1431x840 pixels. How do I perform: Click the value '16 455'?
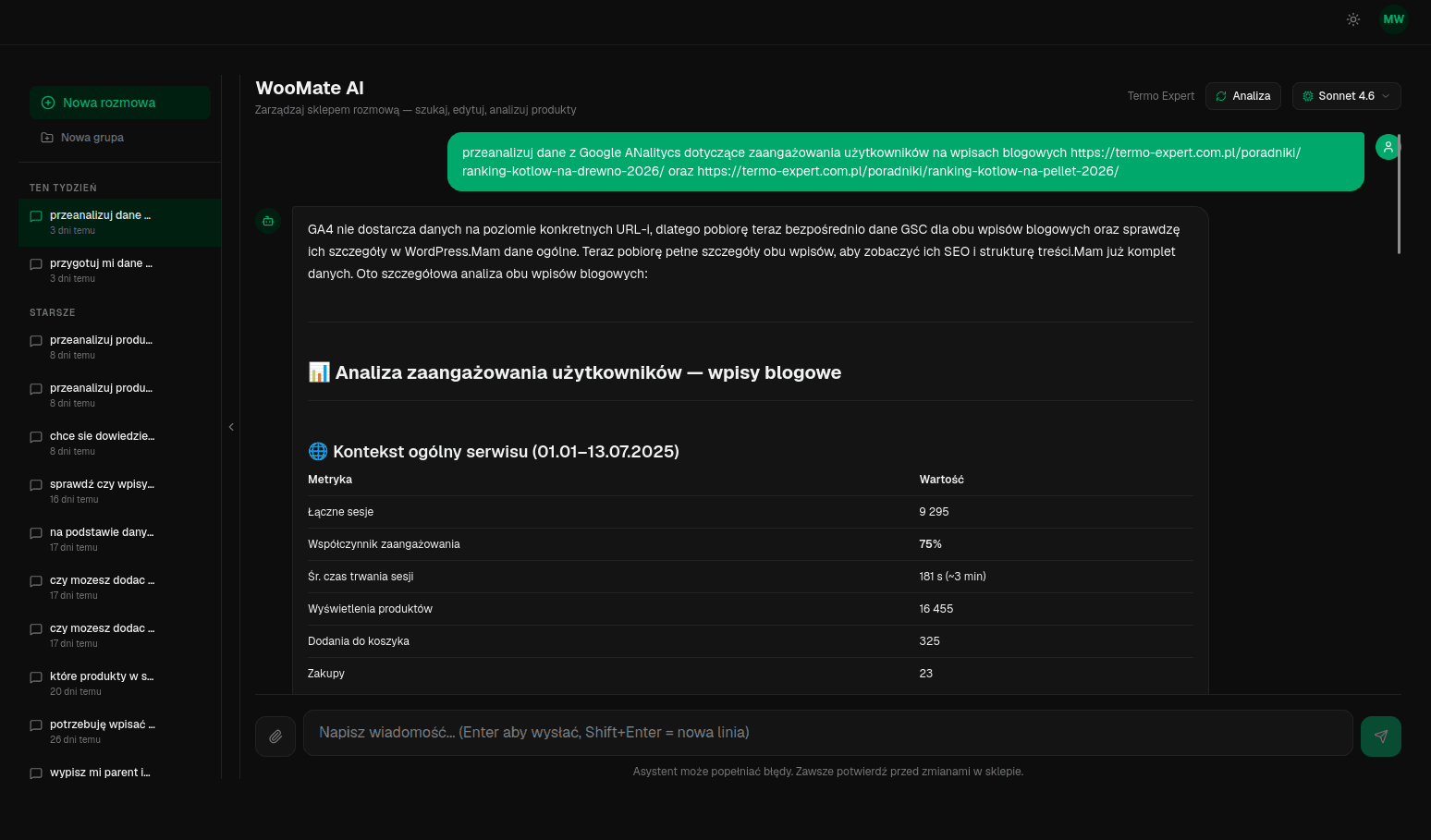tap(936, 609)
